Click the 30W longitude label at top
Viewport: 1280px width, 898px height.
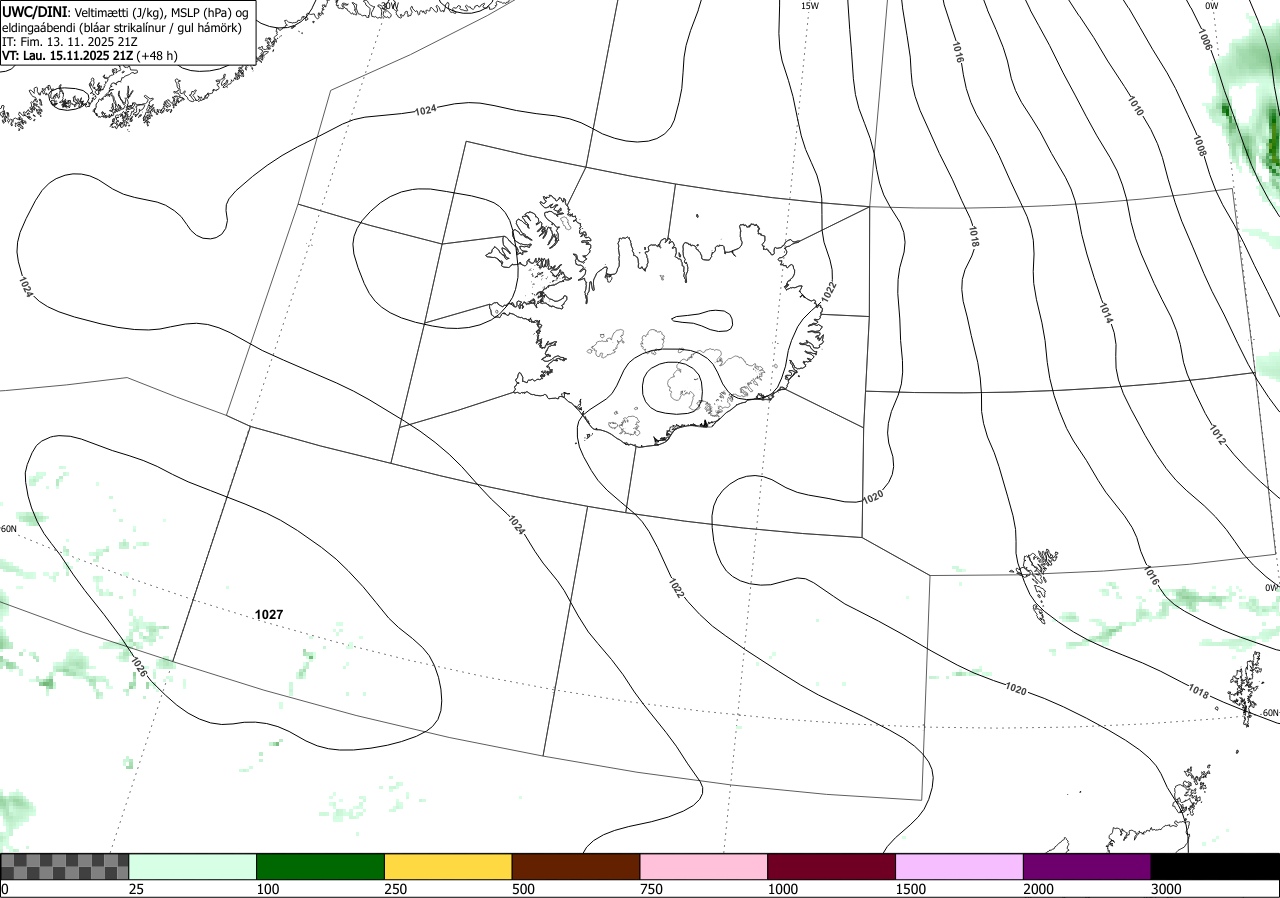(389, 5)
